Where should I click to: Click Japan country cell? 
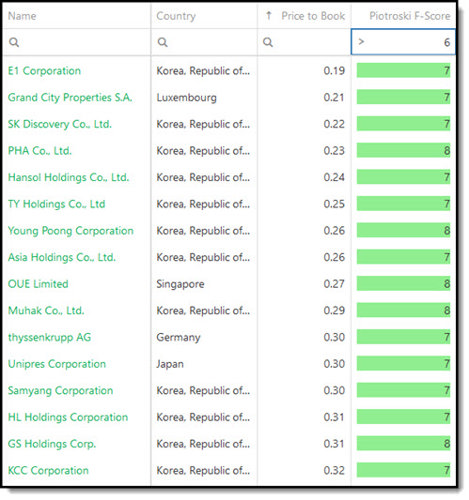coord(170,364)
